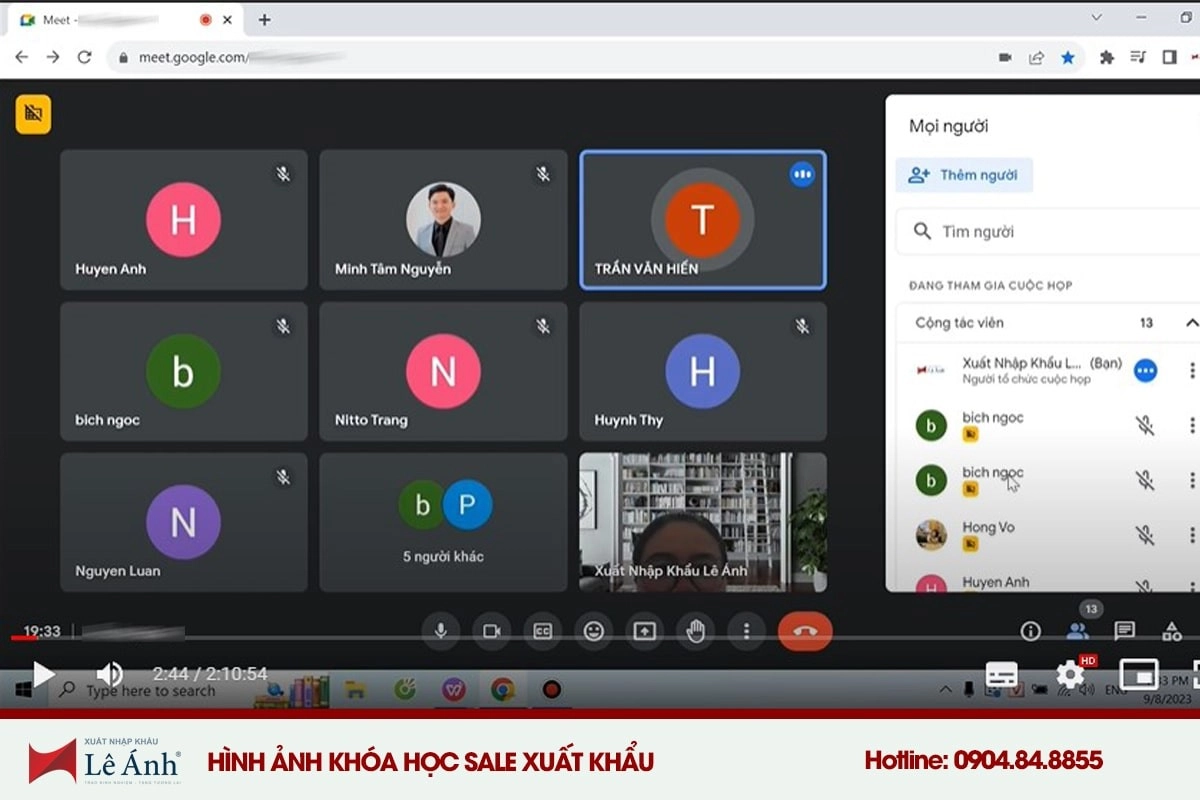
Task: Open the activities shapes icon
Action: point(1171,631)
